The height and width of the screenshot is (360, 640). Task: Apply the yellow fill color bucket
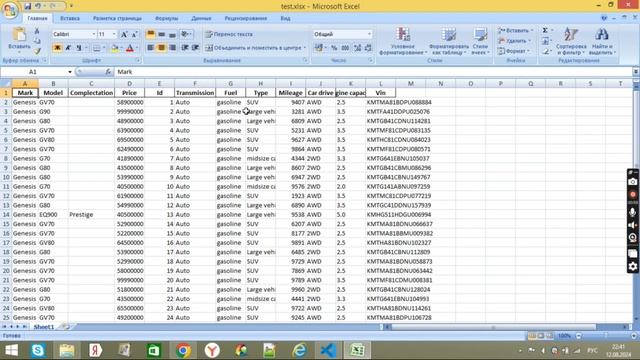click(x=114, y=48)
